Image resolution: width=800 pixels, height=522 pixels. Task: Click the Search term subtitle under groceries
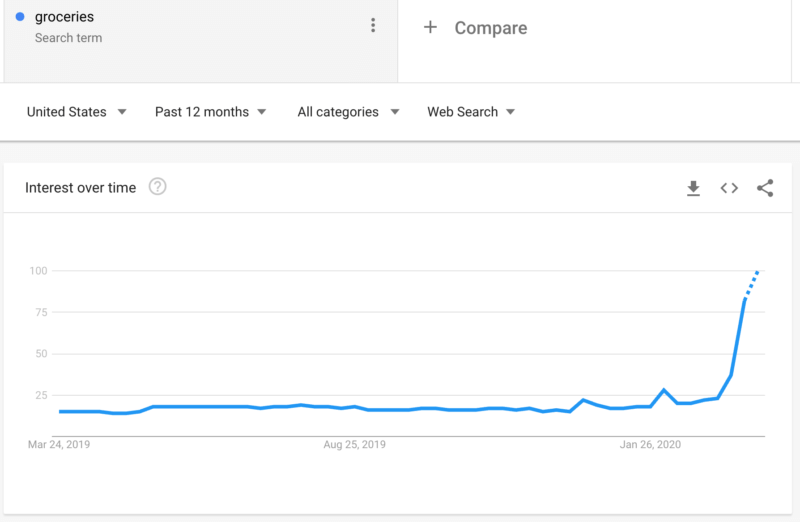point(68,38)
